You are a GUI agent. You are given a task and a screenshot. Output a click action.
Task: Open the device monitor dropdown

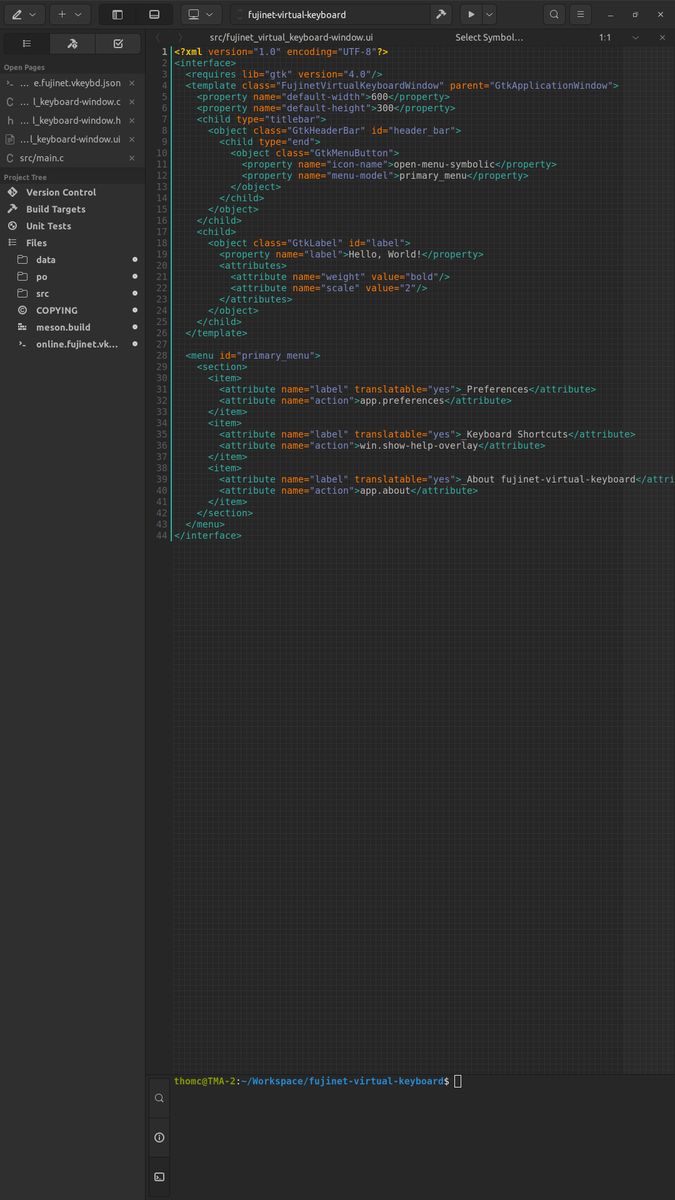[203, 15]
